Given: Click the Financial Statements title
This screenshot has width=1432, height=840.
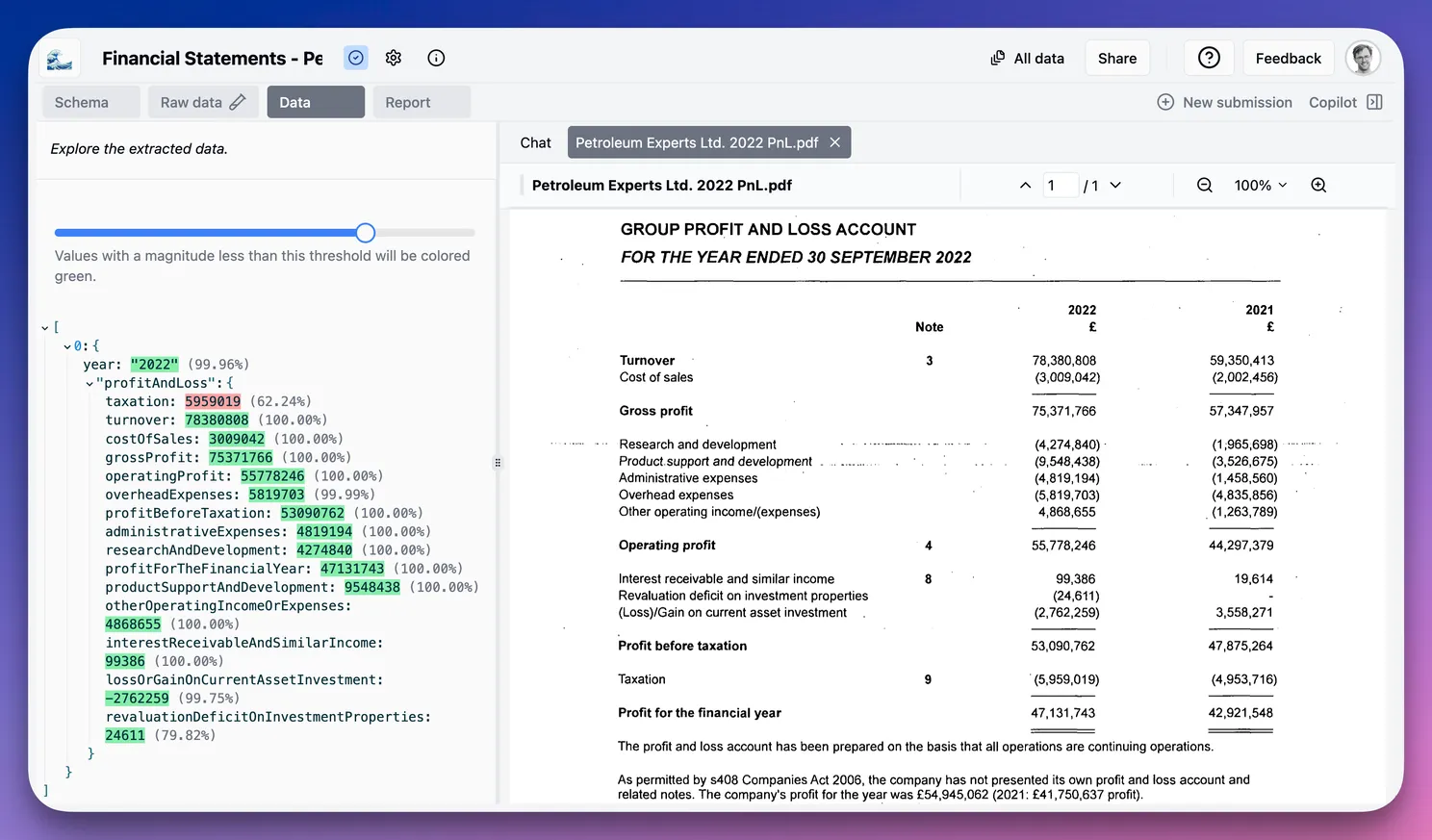Looking at the screenshot, I should [x=213, y=58].
